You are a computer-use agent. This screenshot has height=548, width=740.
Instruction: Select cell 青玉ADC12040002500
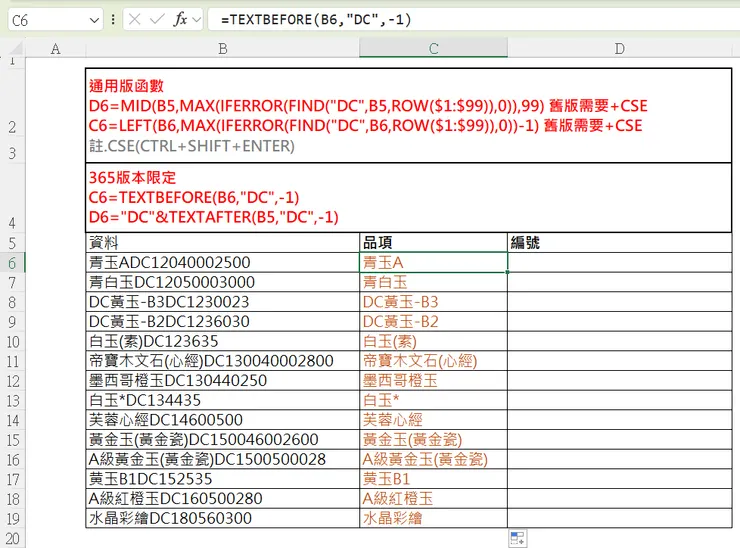coord(222,262)
